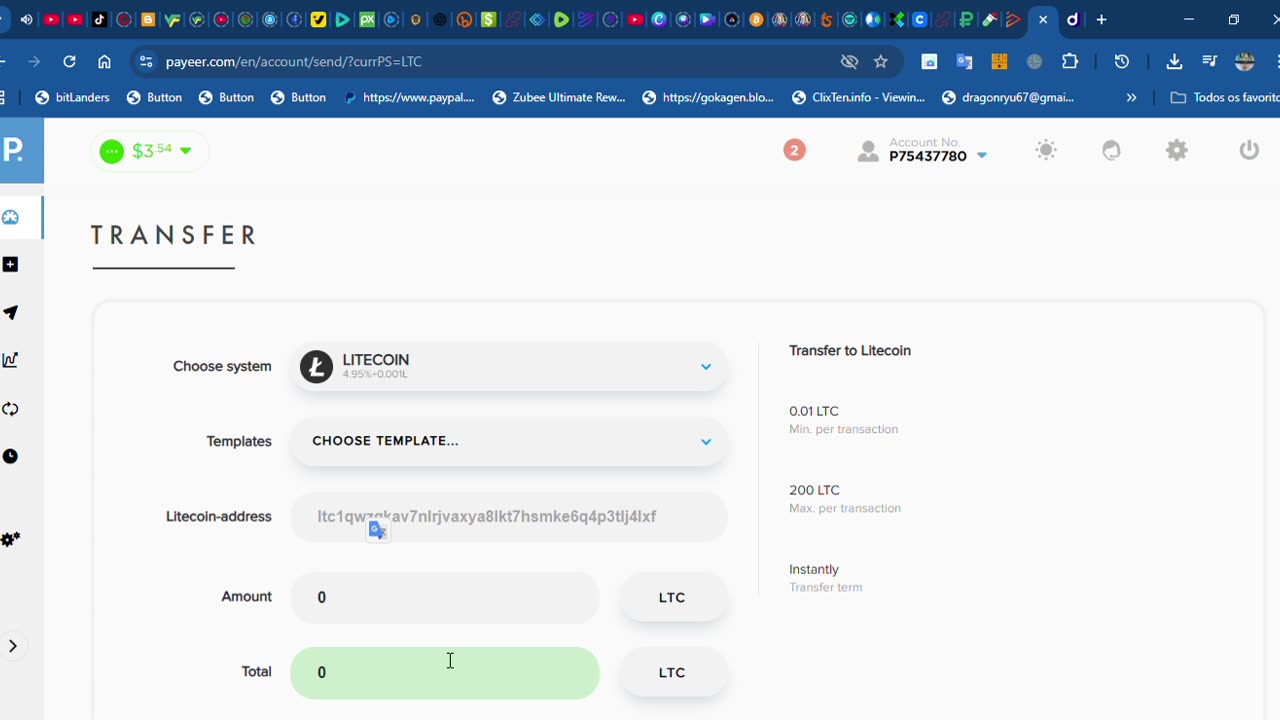This screenshot has height=720, width=1280.
Task: Click the LTC button beside Amount
Action: click(x=672, y=597)
